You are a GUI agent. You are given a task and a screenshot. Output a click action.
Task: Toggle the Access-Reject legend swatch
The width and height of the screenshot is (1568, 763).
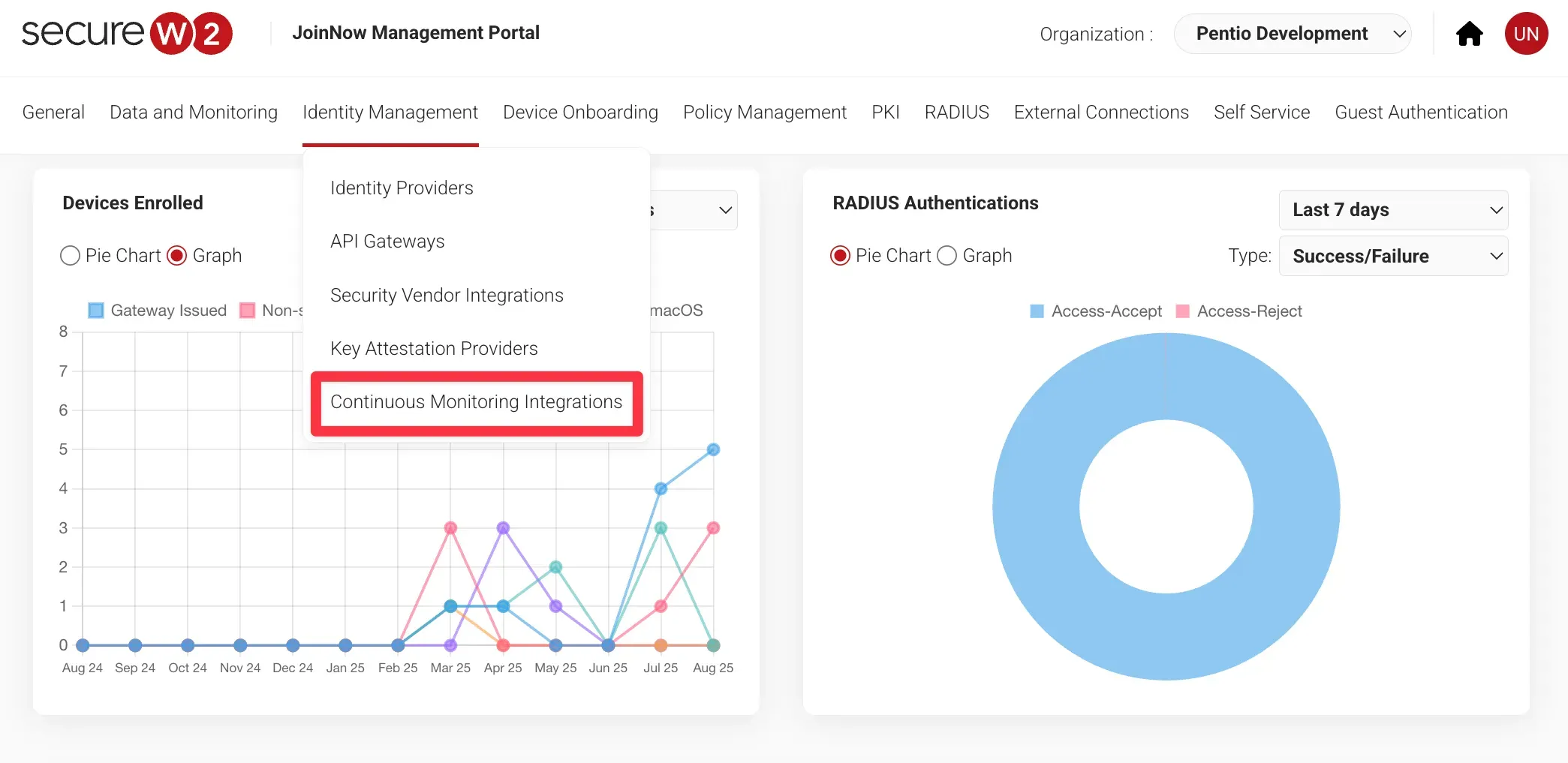click(x=1182, y=311)
